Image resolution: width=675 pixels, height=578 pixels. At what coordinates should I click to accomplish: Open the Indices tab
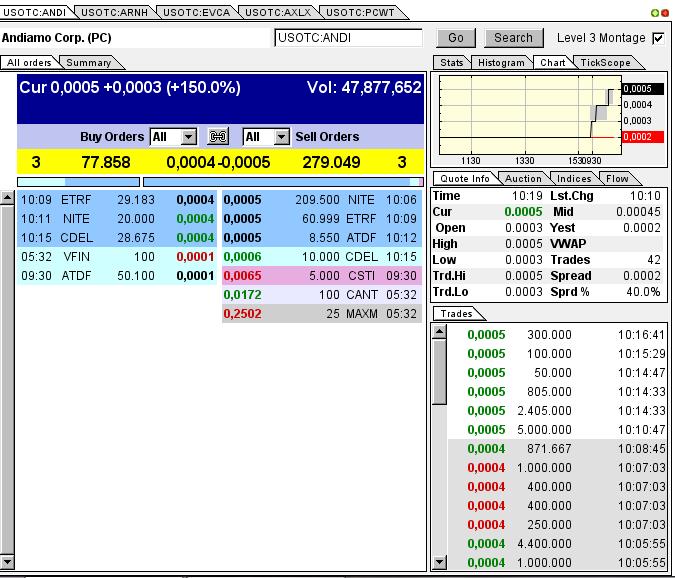574,179
